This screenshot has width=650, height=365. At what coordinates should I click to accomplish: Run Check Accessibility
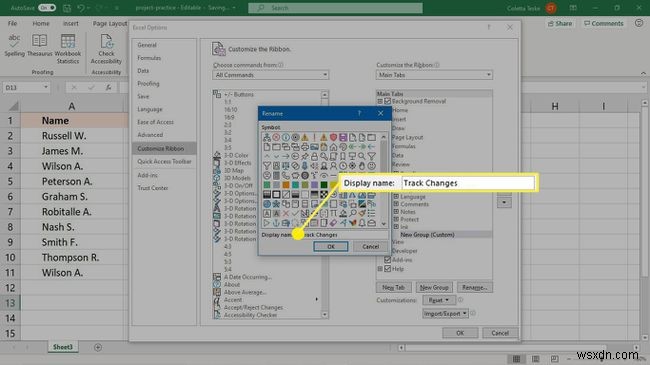[106, 49]
